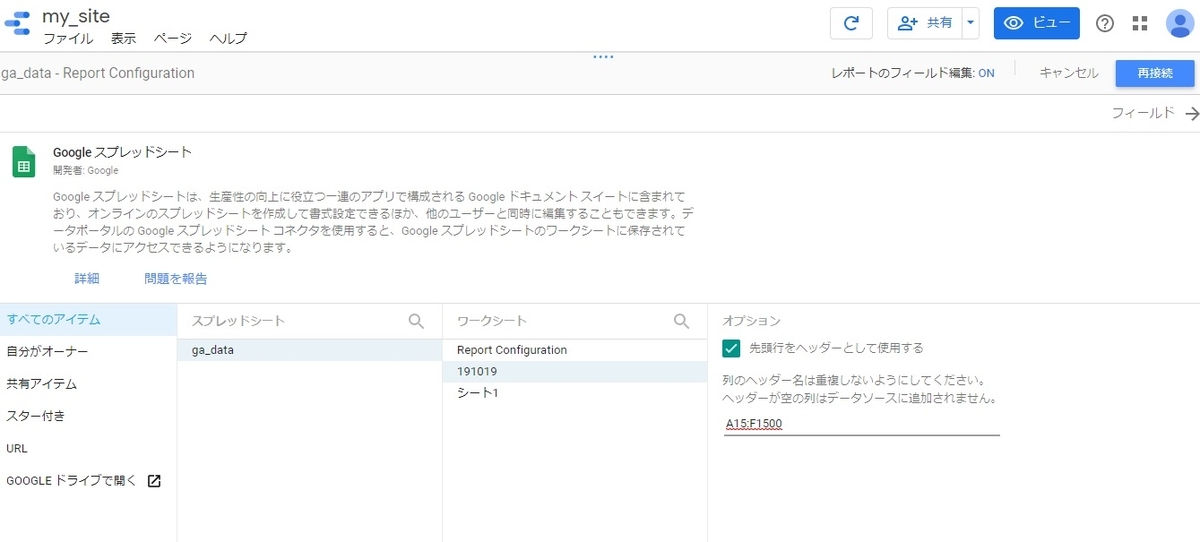Image resolution: width=1200 pixels, height=542 pixels.
Task: Open the 表示 menu
Action: (123, 38)
